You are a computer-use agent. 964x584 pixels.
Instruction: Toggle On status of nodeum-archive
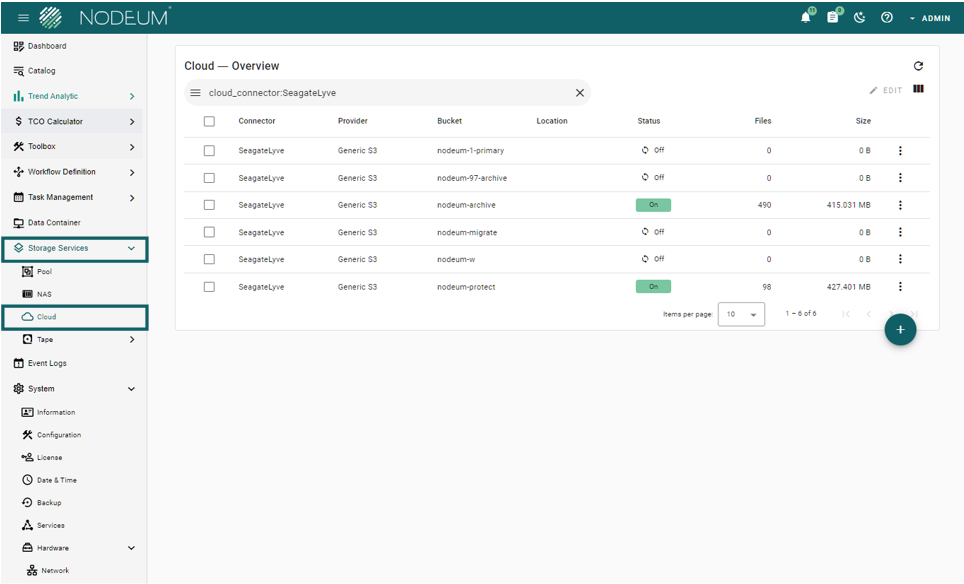coord(653,205)
